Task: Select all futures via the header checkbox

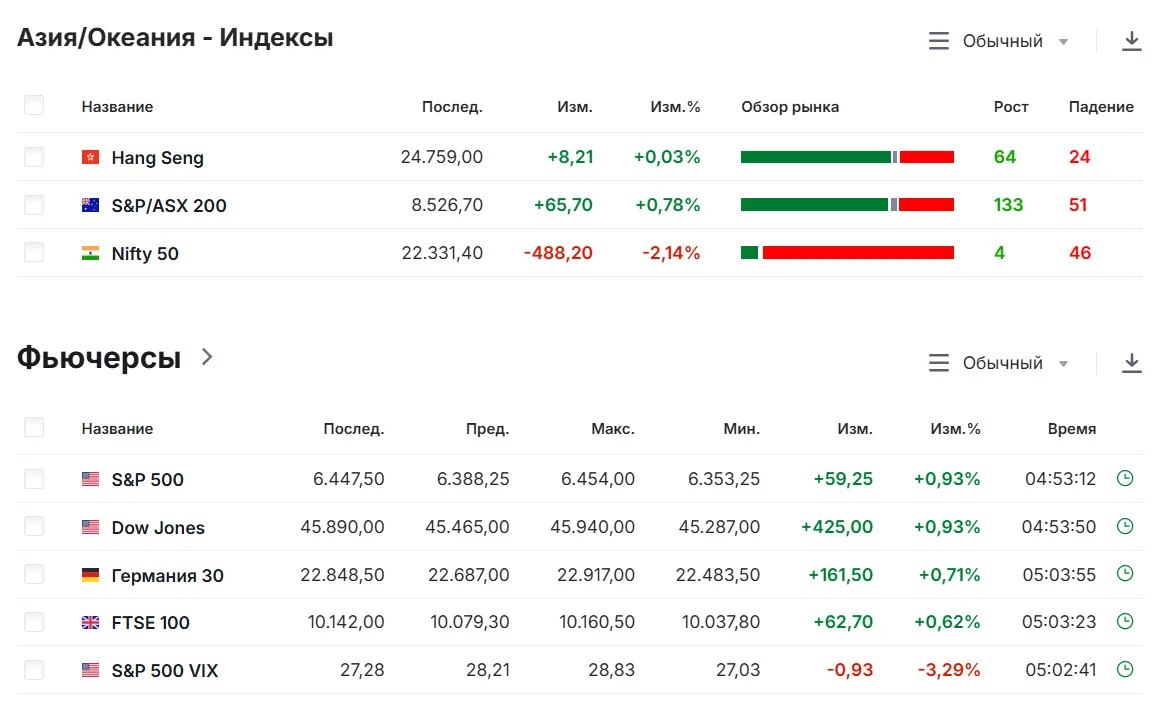Action: pyautogui.click(x=34, y=427)
